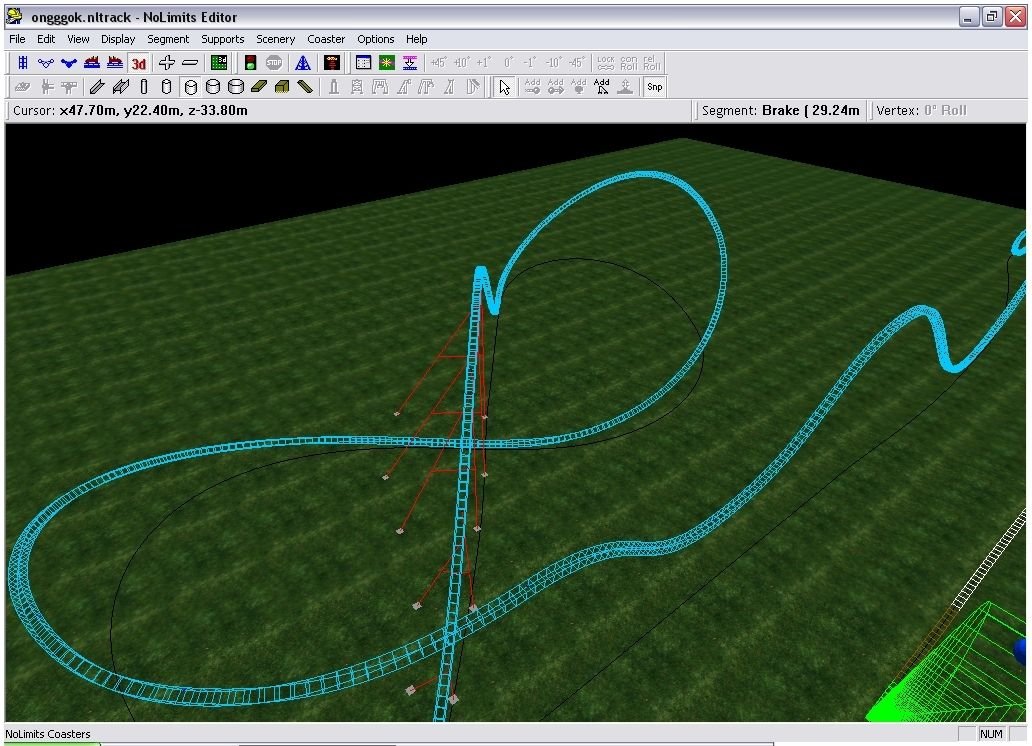This screenshot has height=746, width=1032.
Task: Click the Segment: Brake 29.24m readout
Action: point(780,111)
